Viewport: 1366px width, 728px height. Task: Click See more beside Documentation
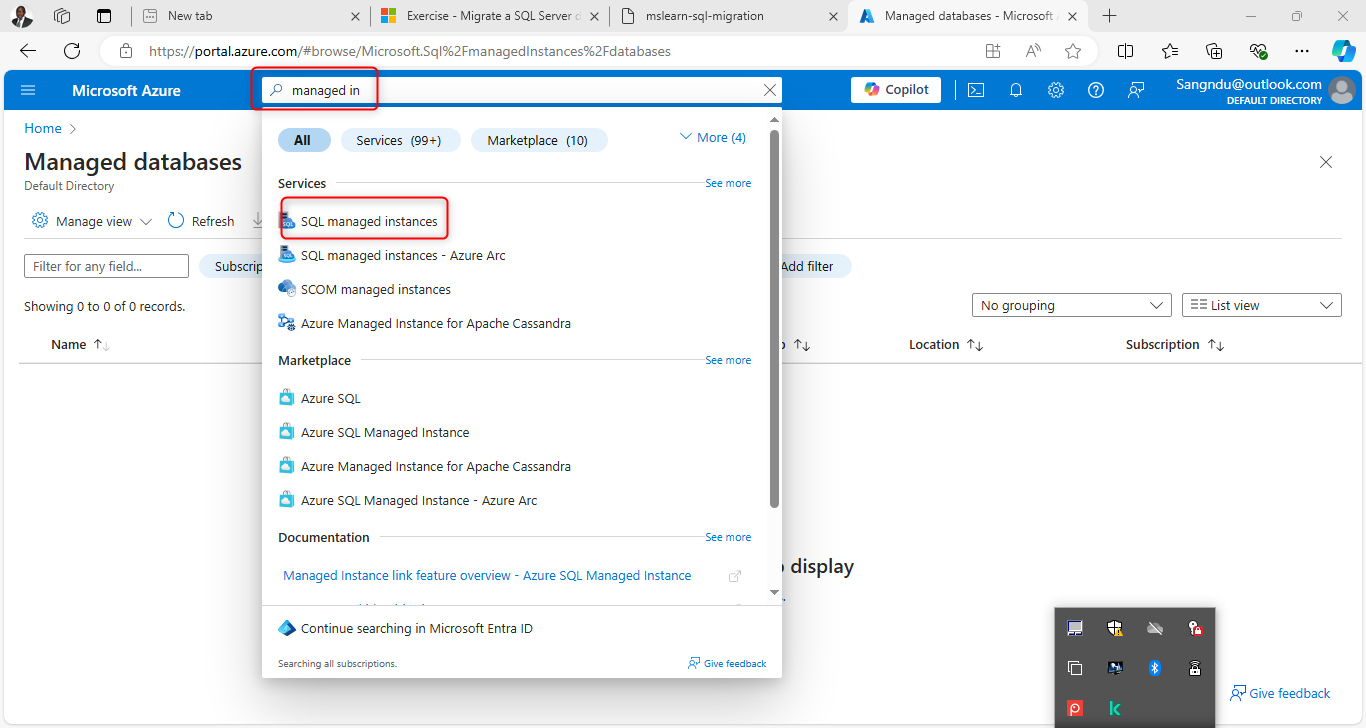(728, 537)
